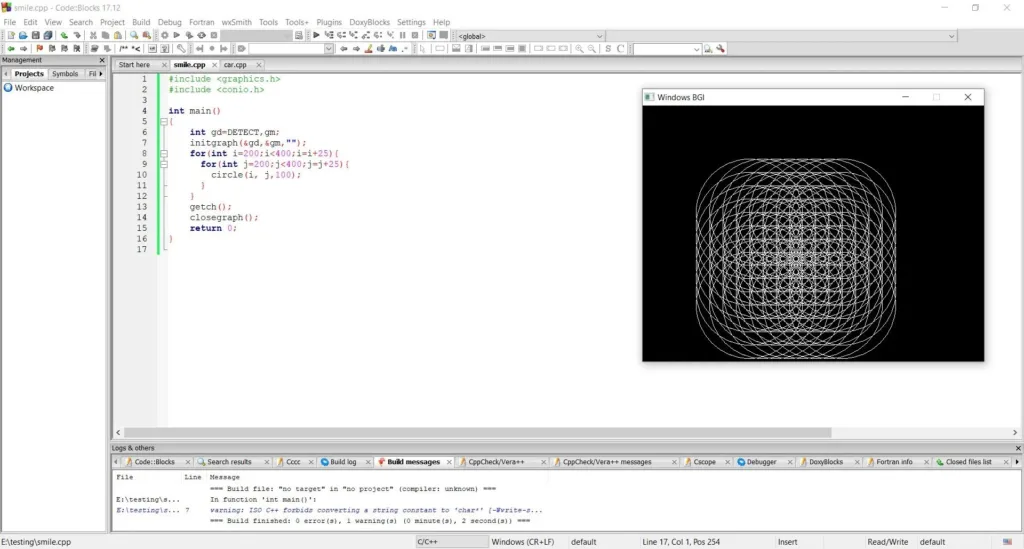This screenshot has width=1024, height=549.
Task: Select the Symbols tab in Management panel
Action: [x=65, y=74]
